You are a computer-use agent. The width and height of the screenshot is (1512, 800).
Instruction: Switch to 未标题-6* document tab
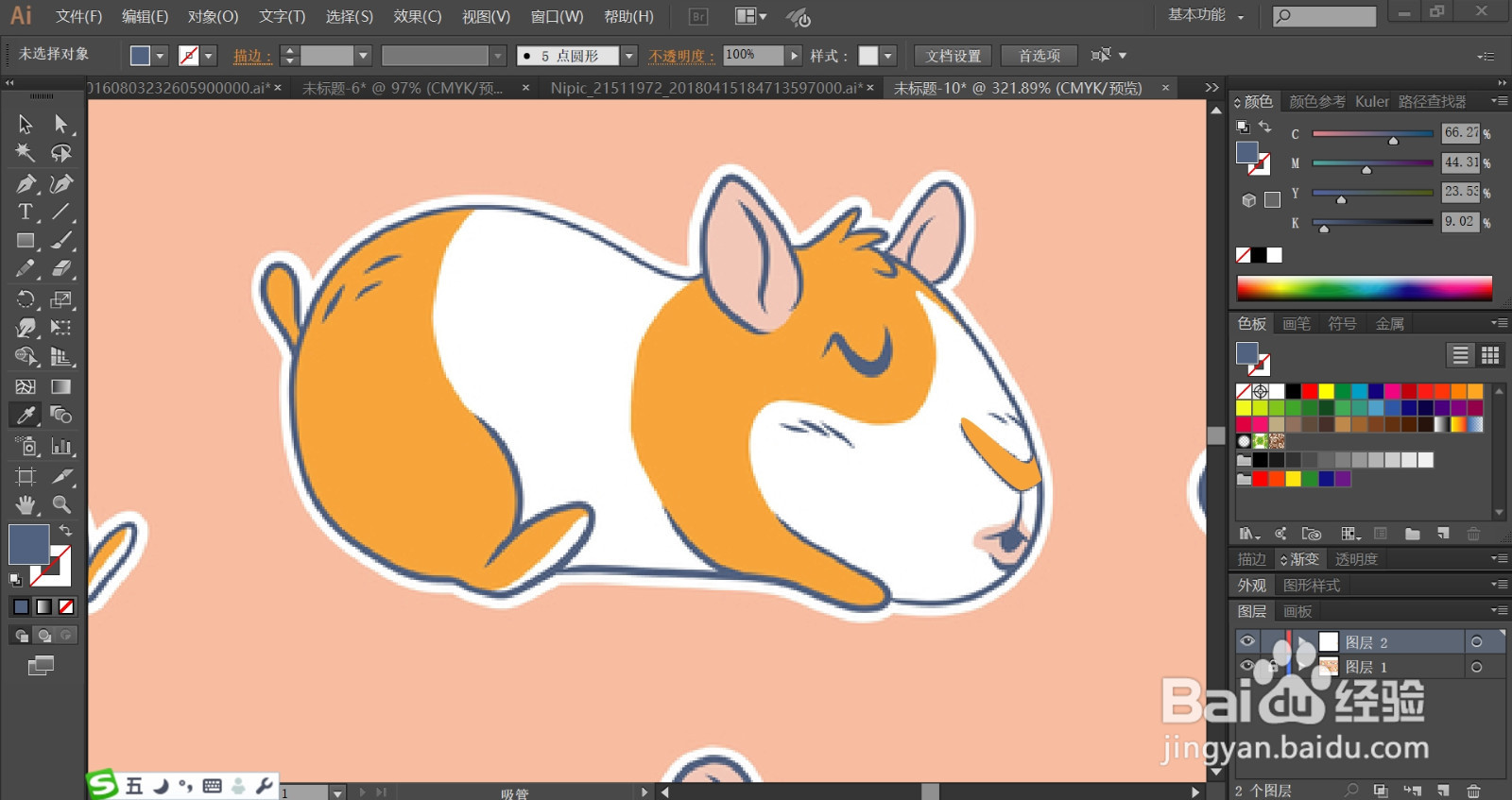pyautogui.click(x=403, y=88)
